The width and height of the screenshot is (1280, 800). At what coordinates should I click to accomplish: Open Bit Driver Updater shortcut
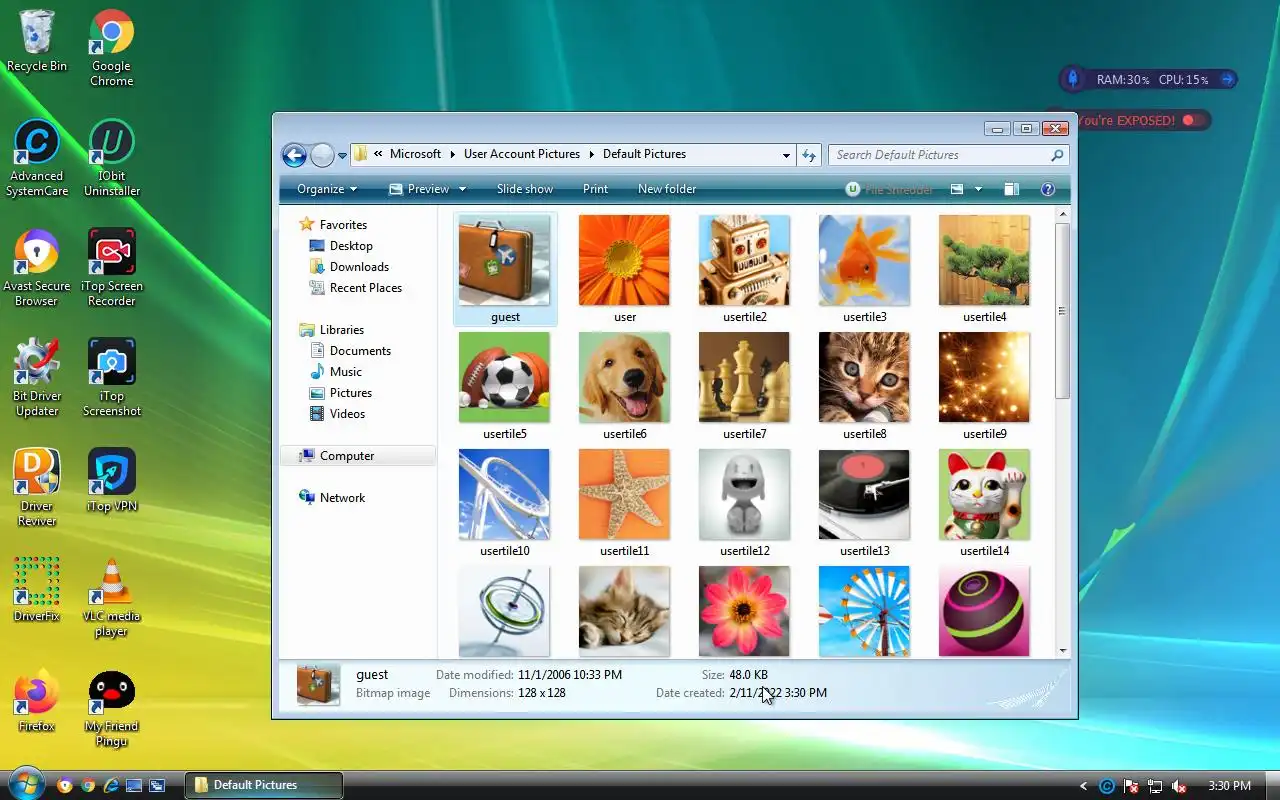(37, 378)
